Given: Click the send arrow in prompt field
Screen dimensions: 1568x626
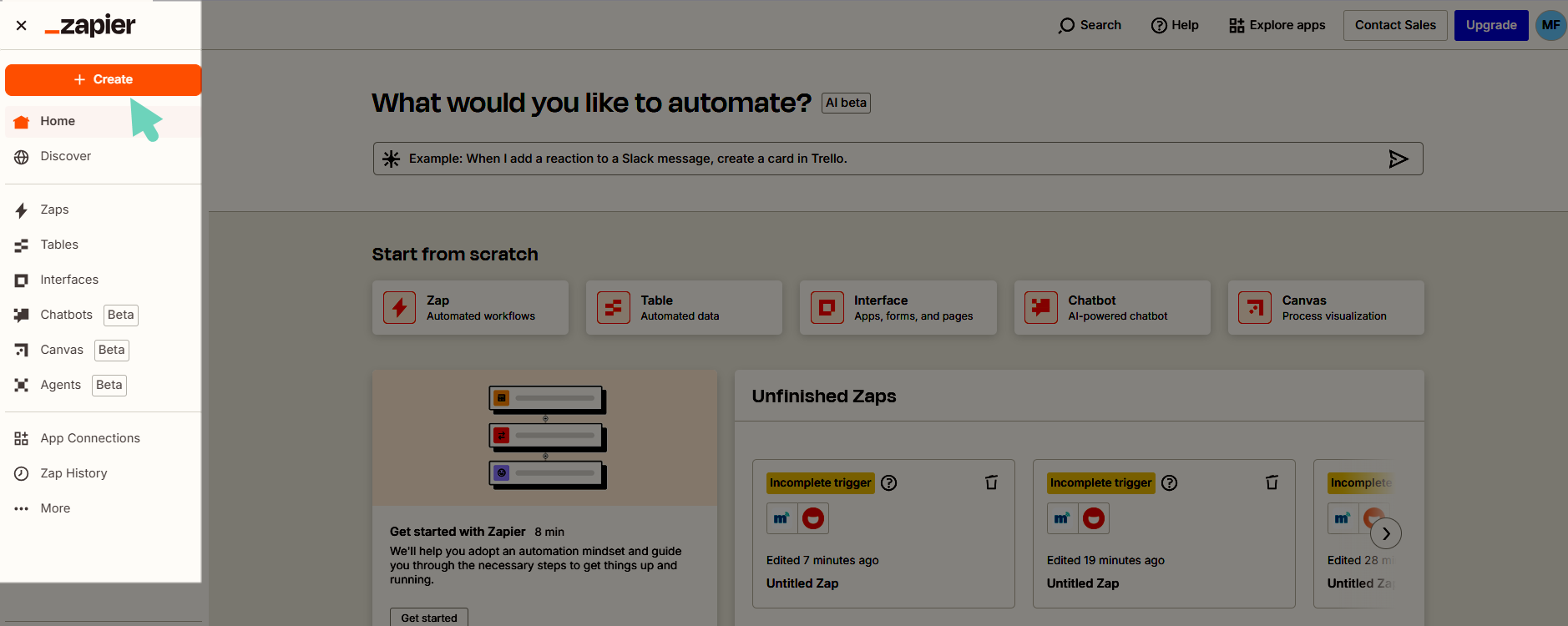Looking at the screenshot, I should (x=1399, y=159).
